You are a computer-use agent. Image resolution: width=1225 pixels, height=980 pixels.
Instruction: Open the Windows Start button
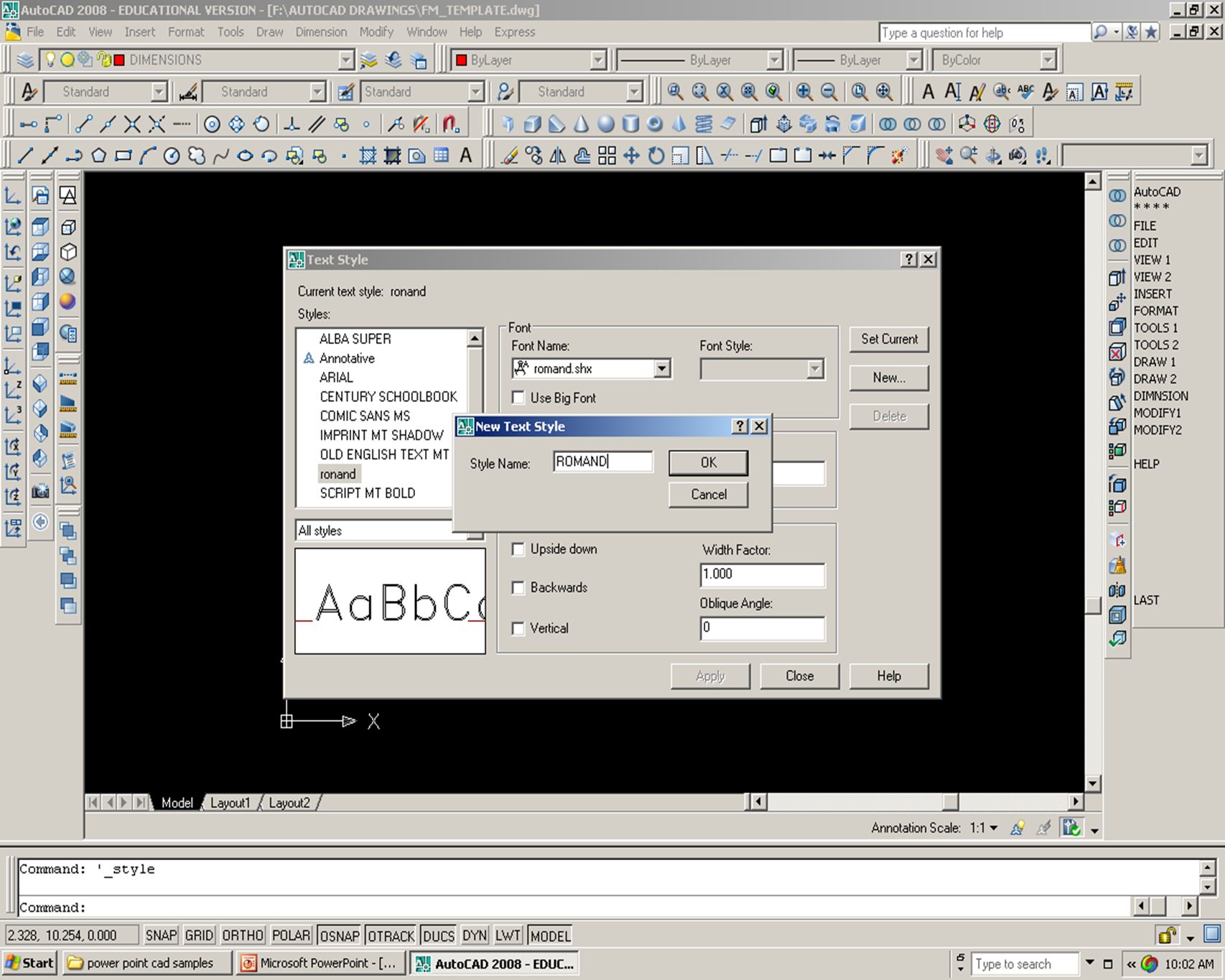(x=30, y=963)
